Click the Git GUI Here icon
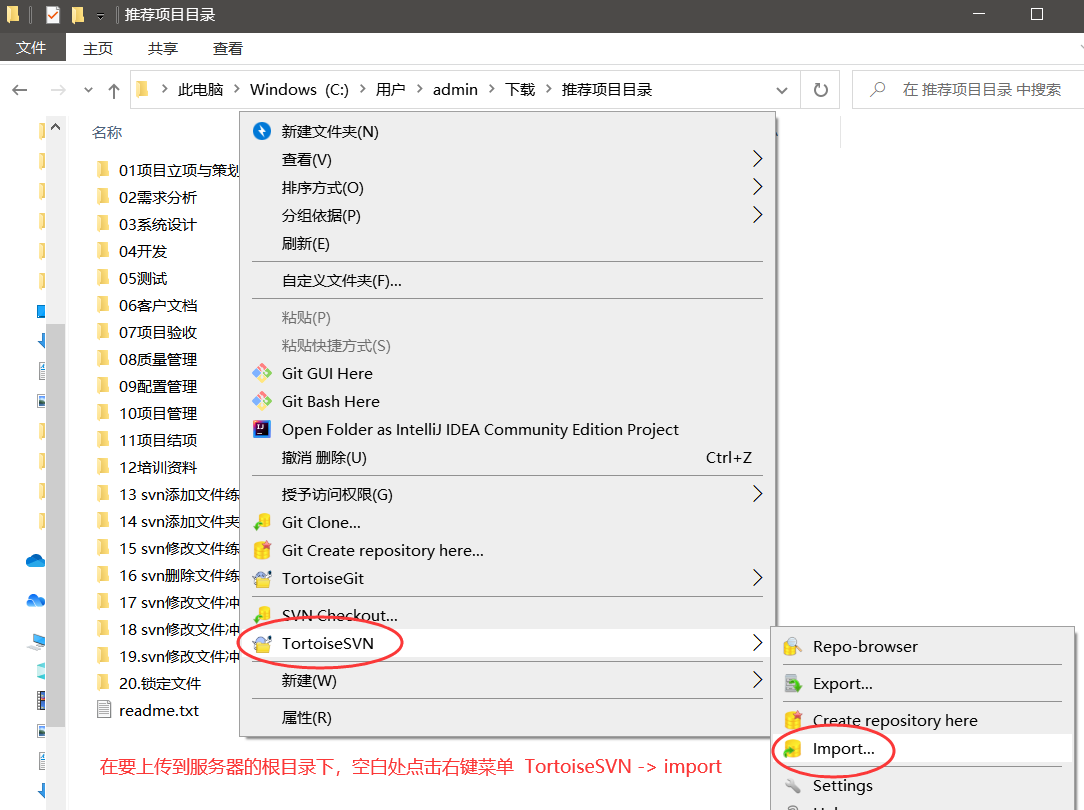This screenshot has width=1084, height=810. point(262,373)
